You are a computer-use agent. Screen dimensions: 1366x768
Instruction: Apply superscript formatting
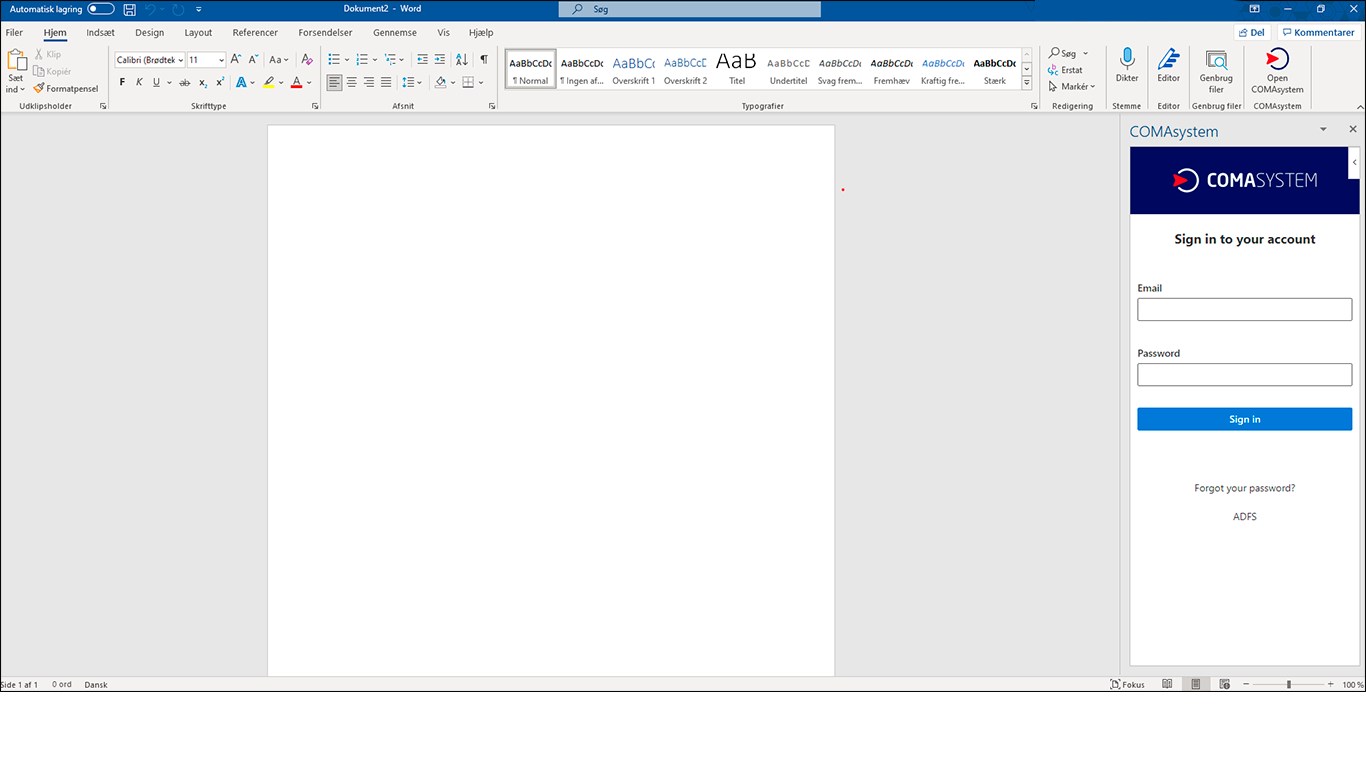219,82
